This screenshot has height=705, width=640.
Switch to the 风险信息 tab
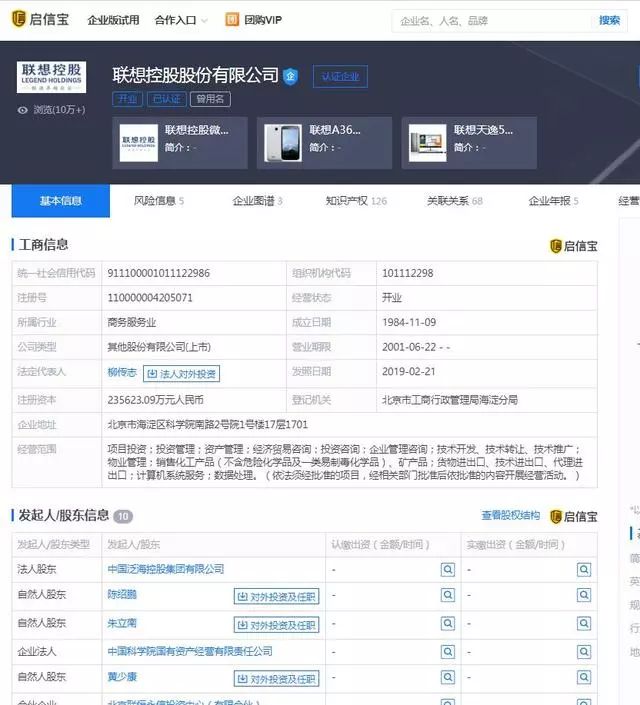coord(159,201)
